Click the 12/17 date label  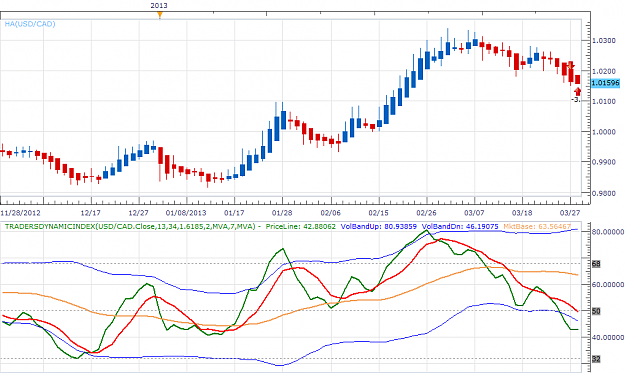[91, 213]
